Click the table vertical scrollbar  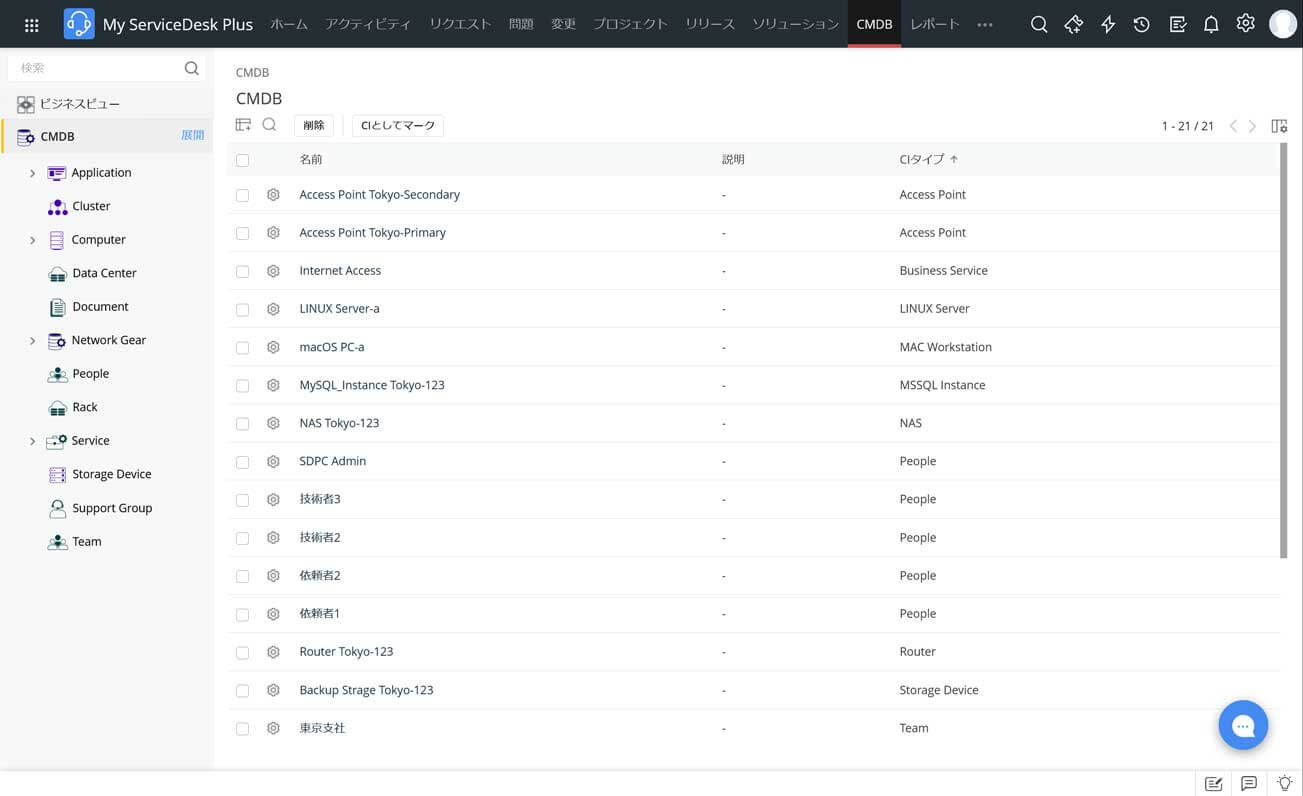click(x=1284, y=350)
